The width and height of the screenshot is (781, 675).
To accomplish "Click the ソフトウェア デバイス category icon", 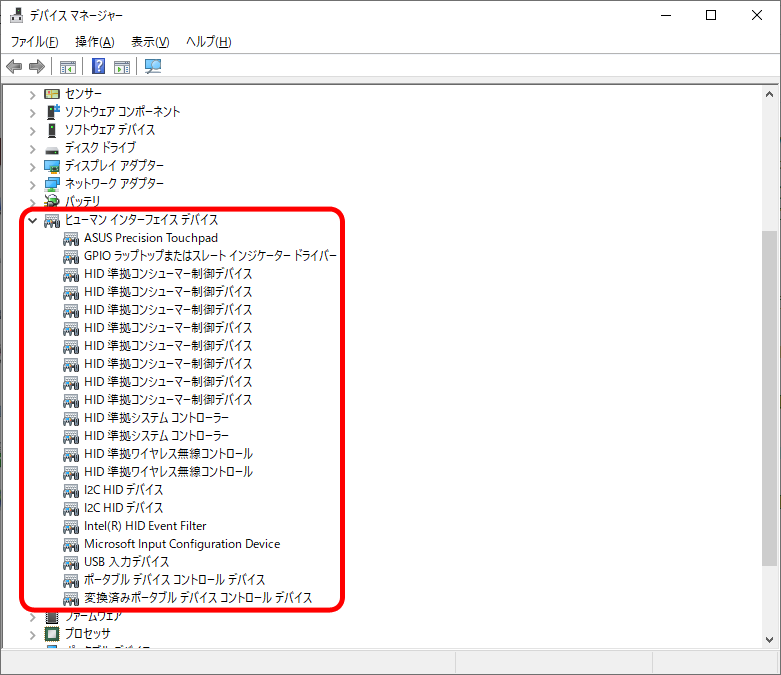I will click(52, 130).
